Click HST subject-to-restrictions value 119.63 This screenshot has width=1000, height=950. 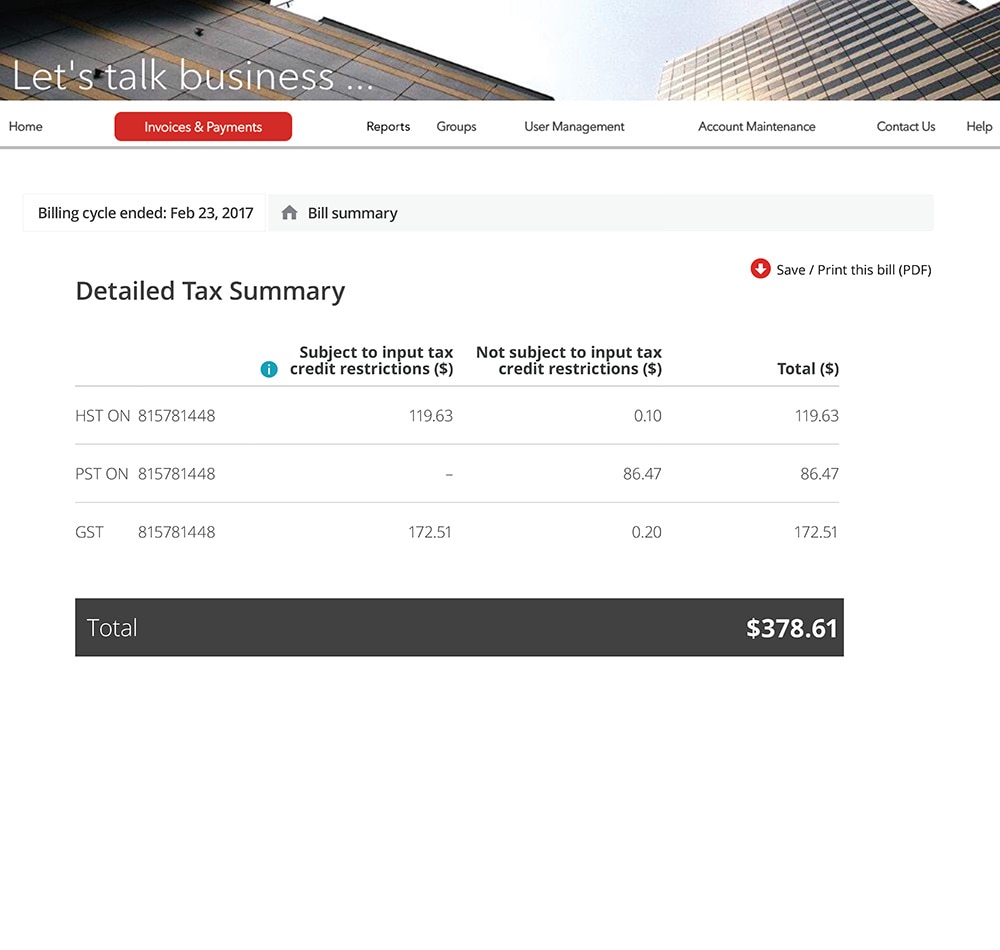(430, 416)
